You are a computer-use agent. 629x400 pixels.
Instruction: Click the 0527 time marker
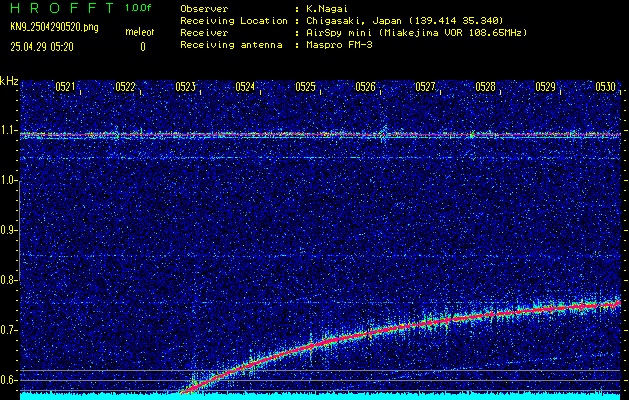pos(425,87)
